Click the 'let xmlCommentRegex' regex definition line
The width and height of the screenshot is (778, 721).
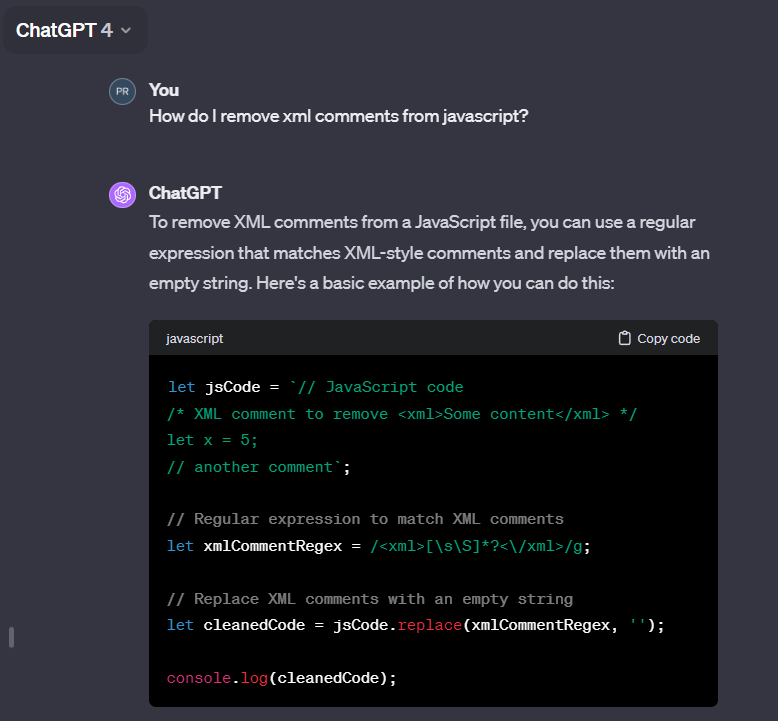[379, 546]
